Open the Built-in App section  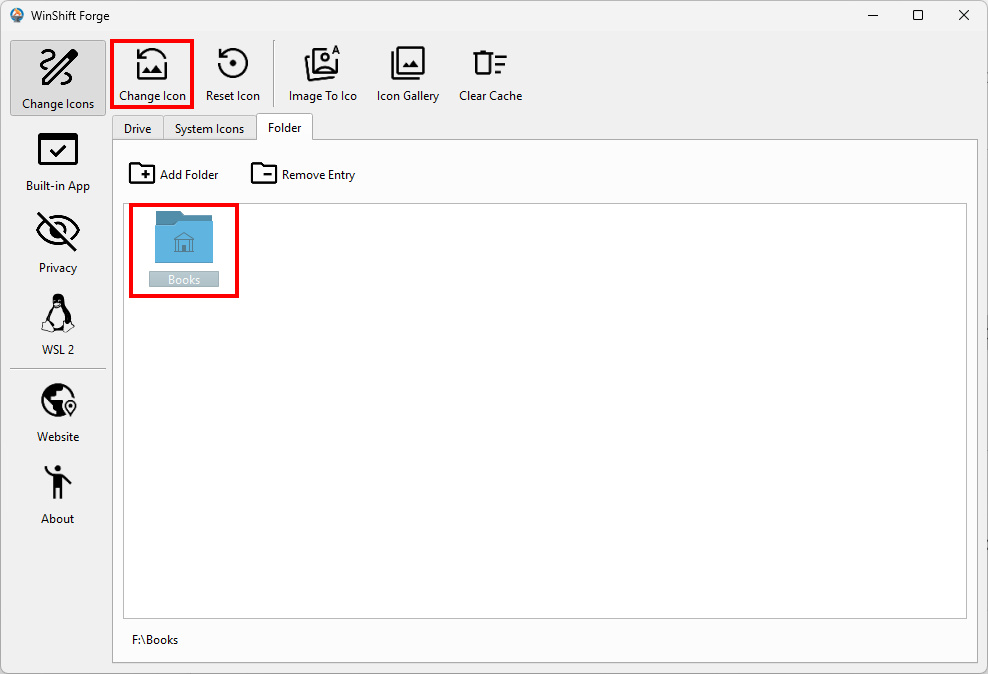tap(58, 161)
